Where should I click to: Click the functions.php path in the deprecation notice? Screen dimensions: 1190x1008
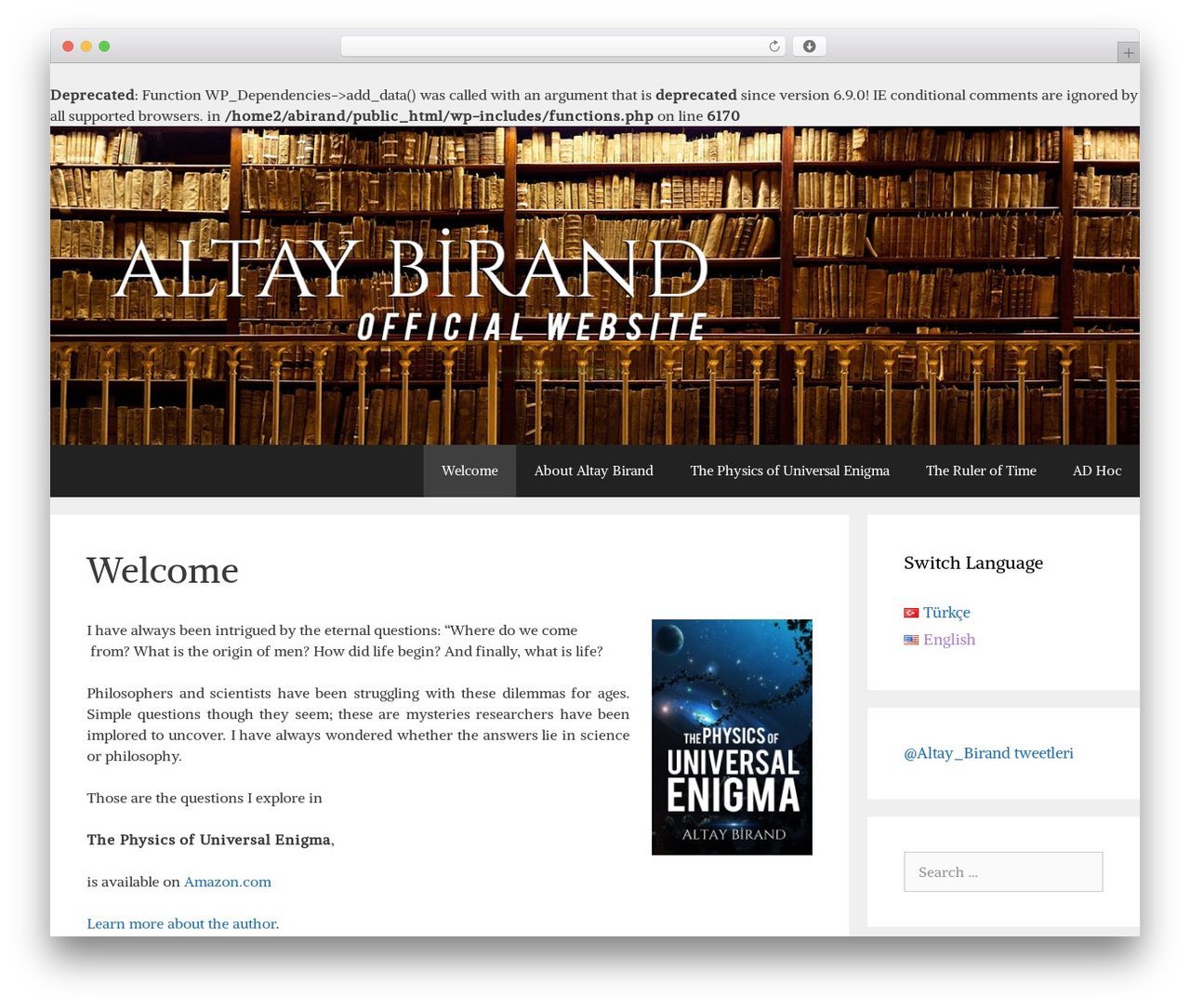(x=439, y=116)
